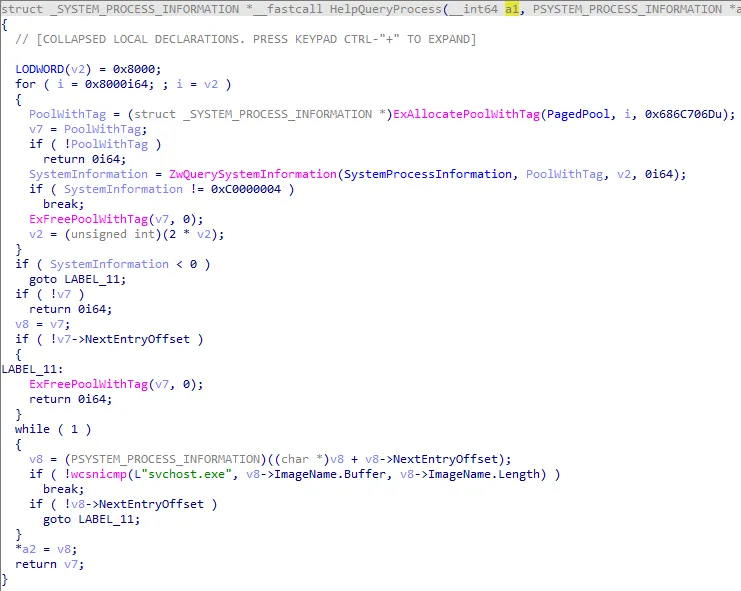This screenshot has width=741, height=591.
Task: Click the LODWORD macro
Action: 40,69
